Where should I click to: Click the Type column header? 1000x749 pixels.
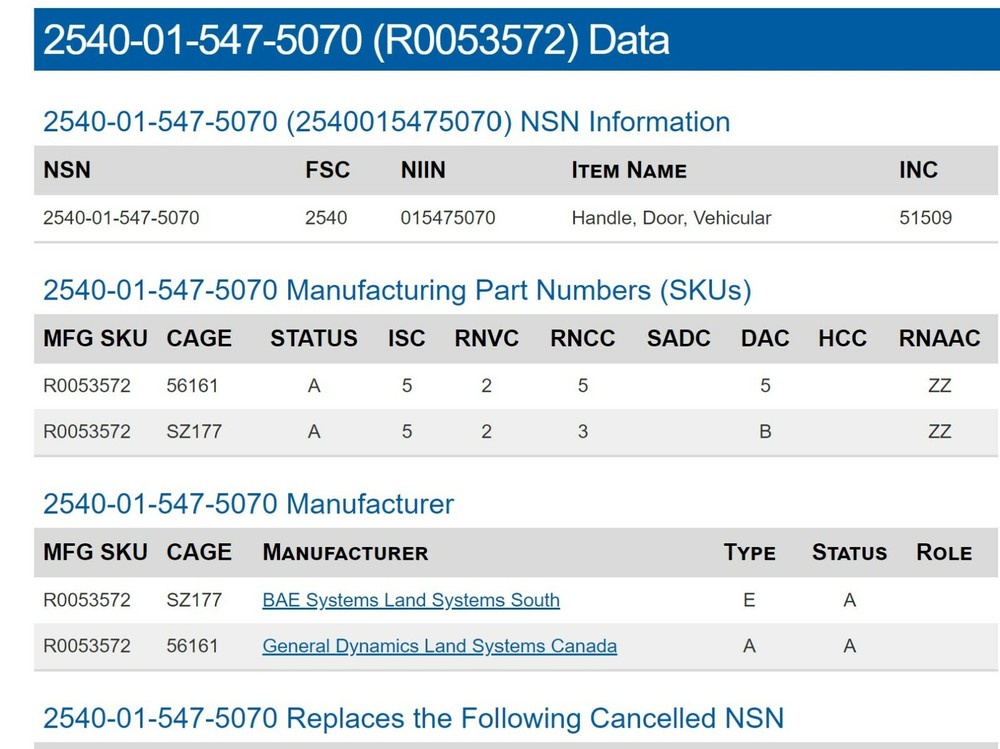pos(749,552)
